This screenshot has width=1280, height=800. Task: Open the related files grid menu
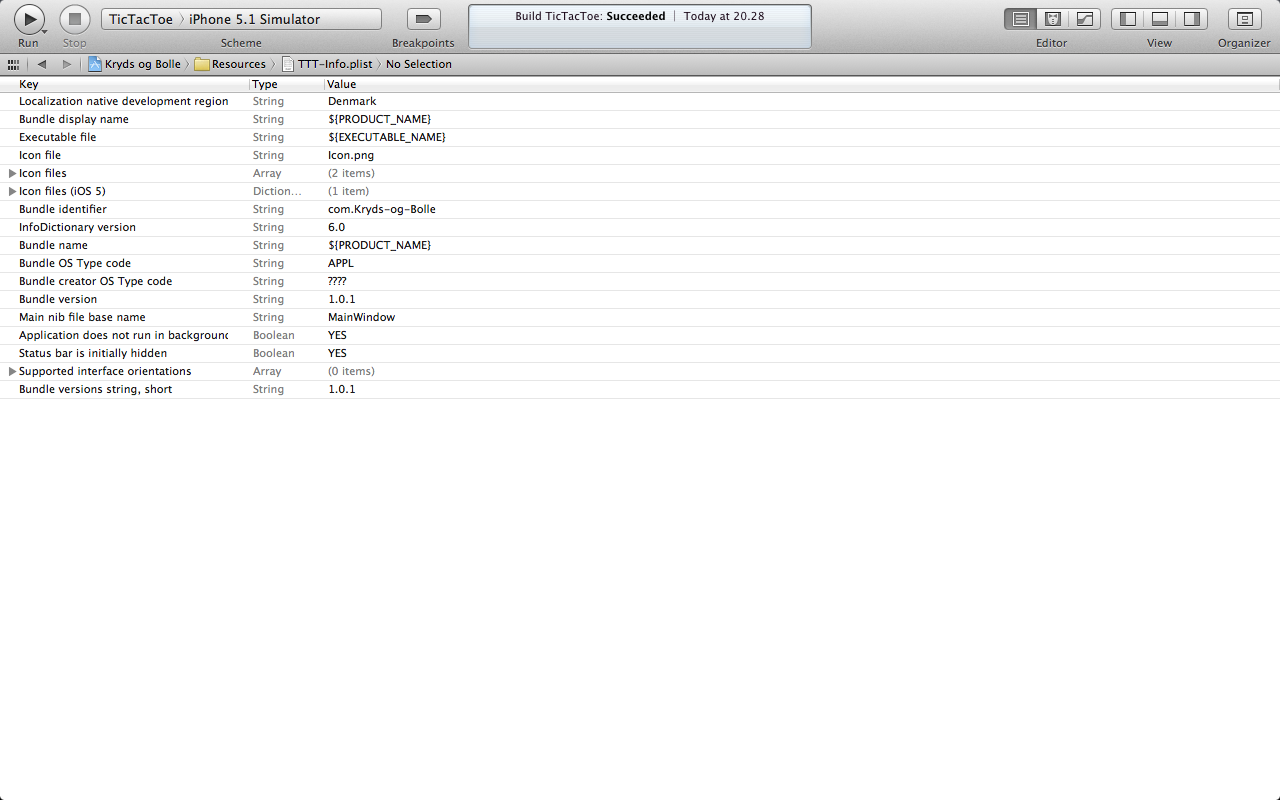pos(13,64)
